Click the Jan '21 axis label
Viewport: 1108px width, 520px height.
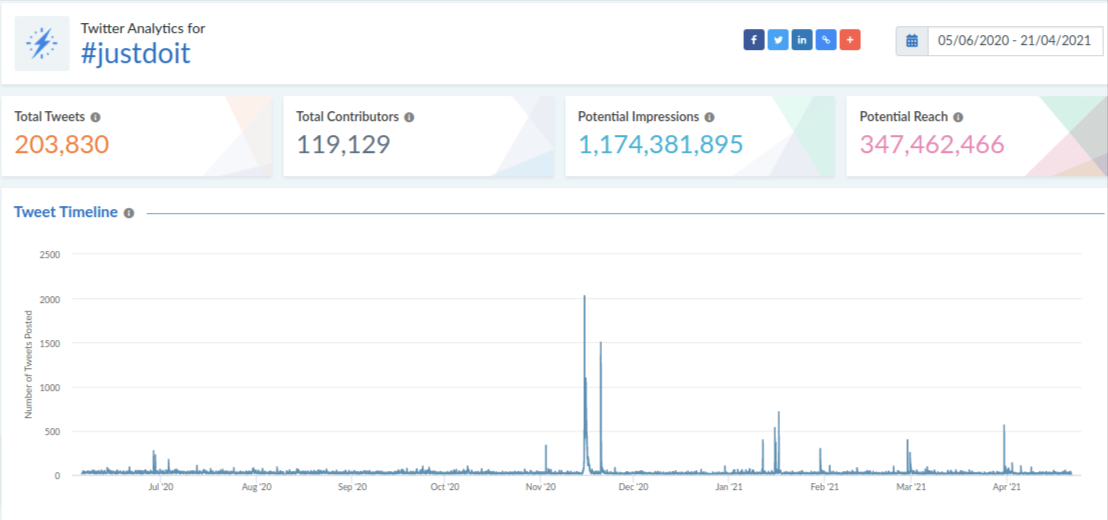tap(729, 487)
